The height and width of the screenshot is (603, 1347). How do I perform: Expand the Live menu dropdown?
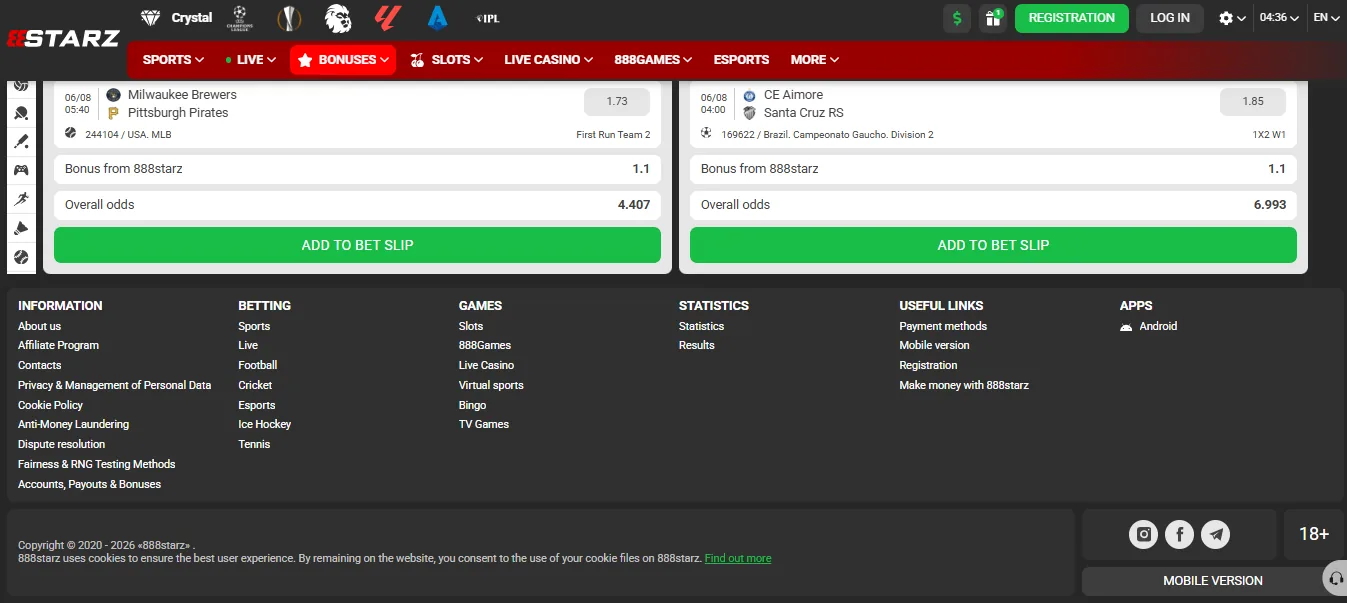(x=251, y=60)
